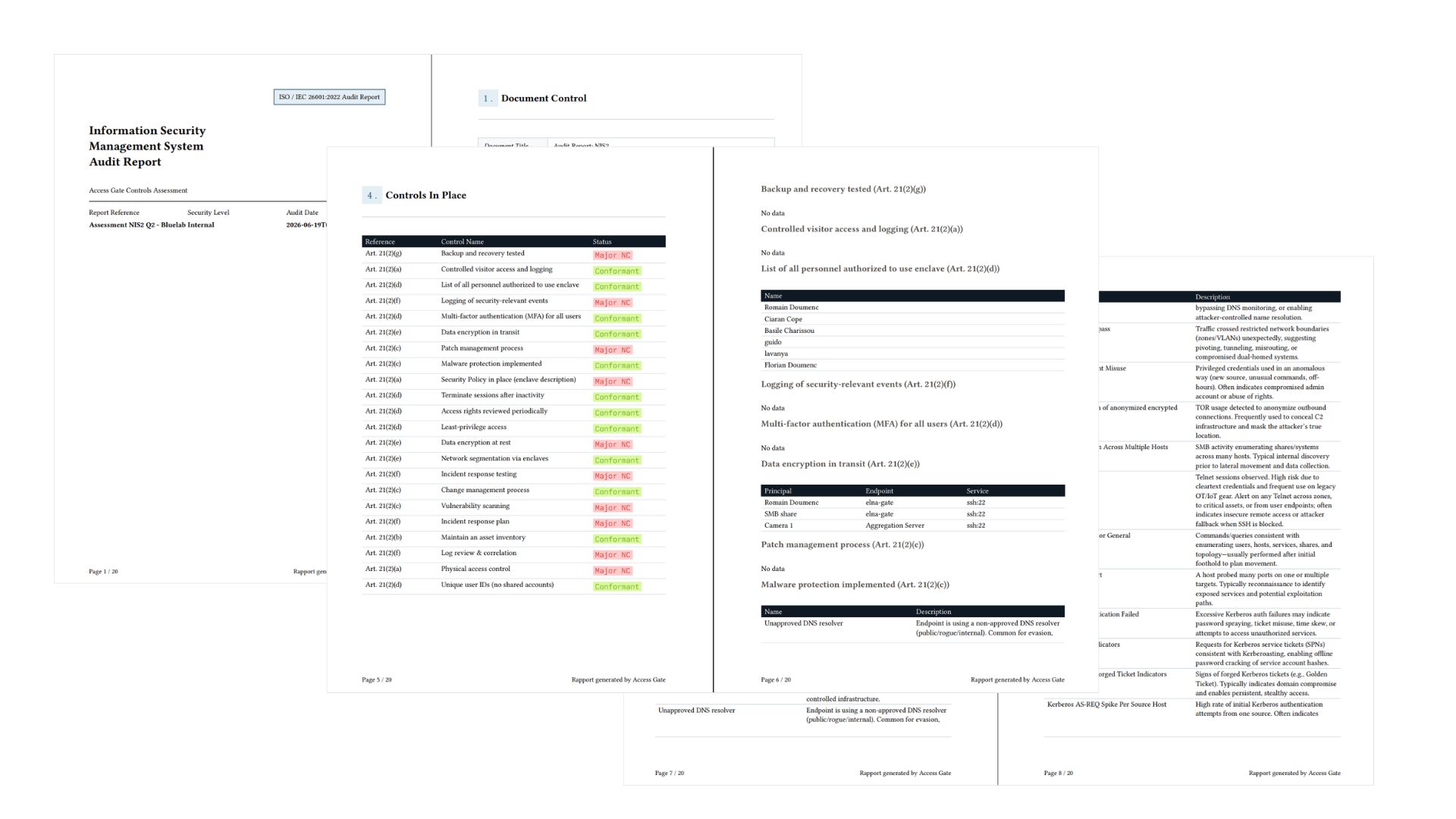Click 'Logging of security-relevant events (Art. 21(2)(f))' heading

(x=858, y=384)
